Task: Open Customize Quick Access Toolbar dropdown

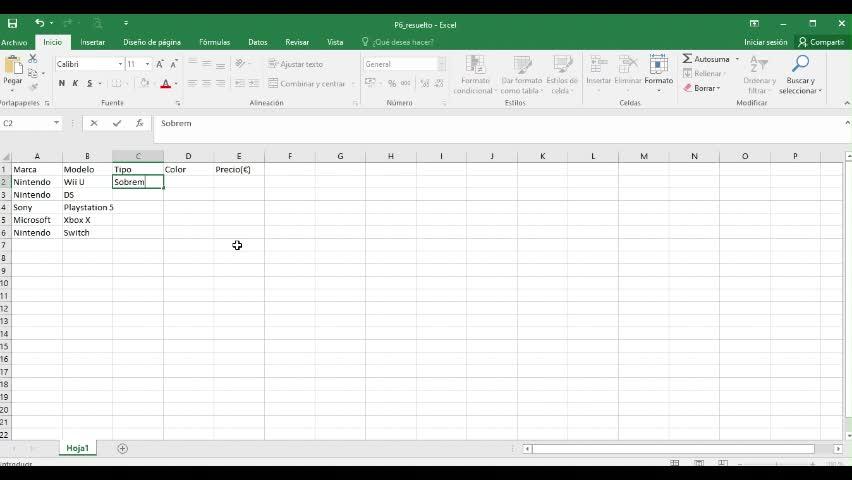Action: click(126, 23)
